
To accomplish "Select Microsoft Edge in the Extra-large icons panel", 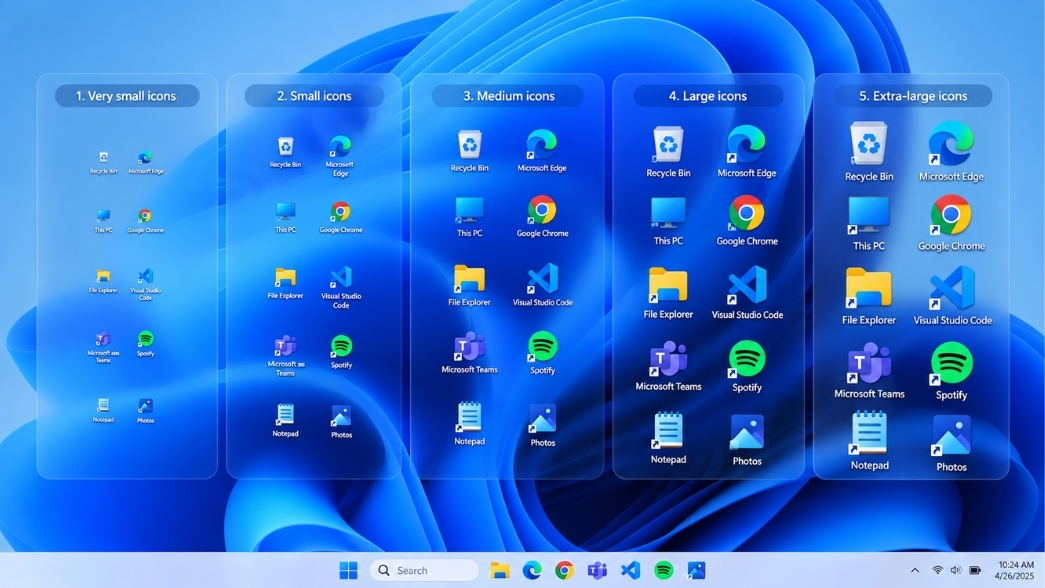I will click(x=951, y=151).
